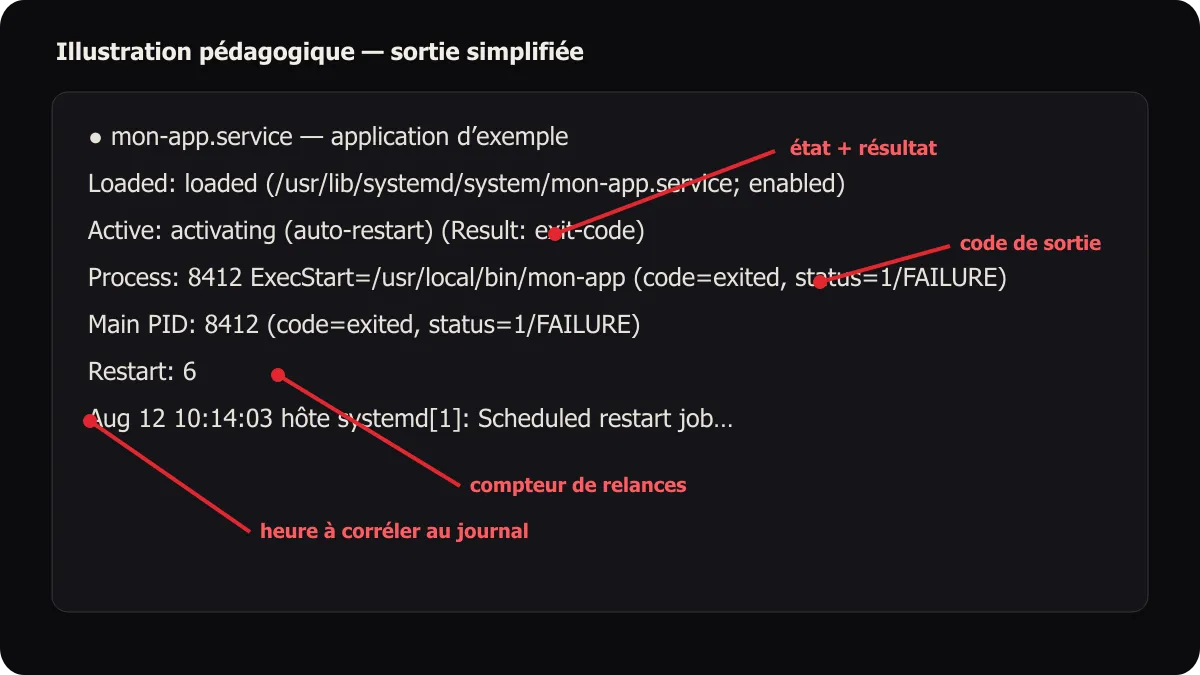Select the 'compteur de relances' annotation label
The height and width of the screenshot is (675, 1200).
pos(578,485)
